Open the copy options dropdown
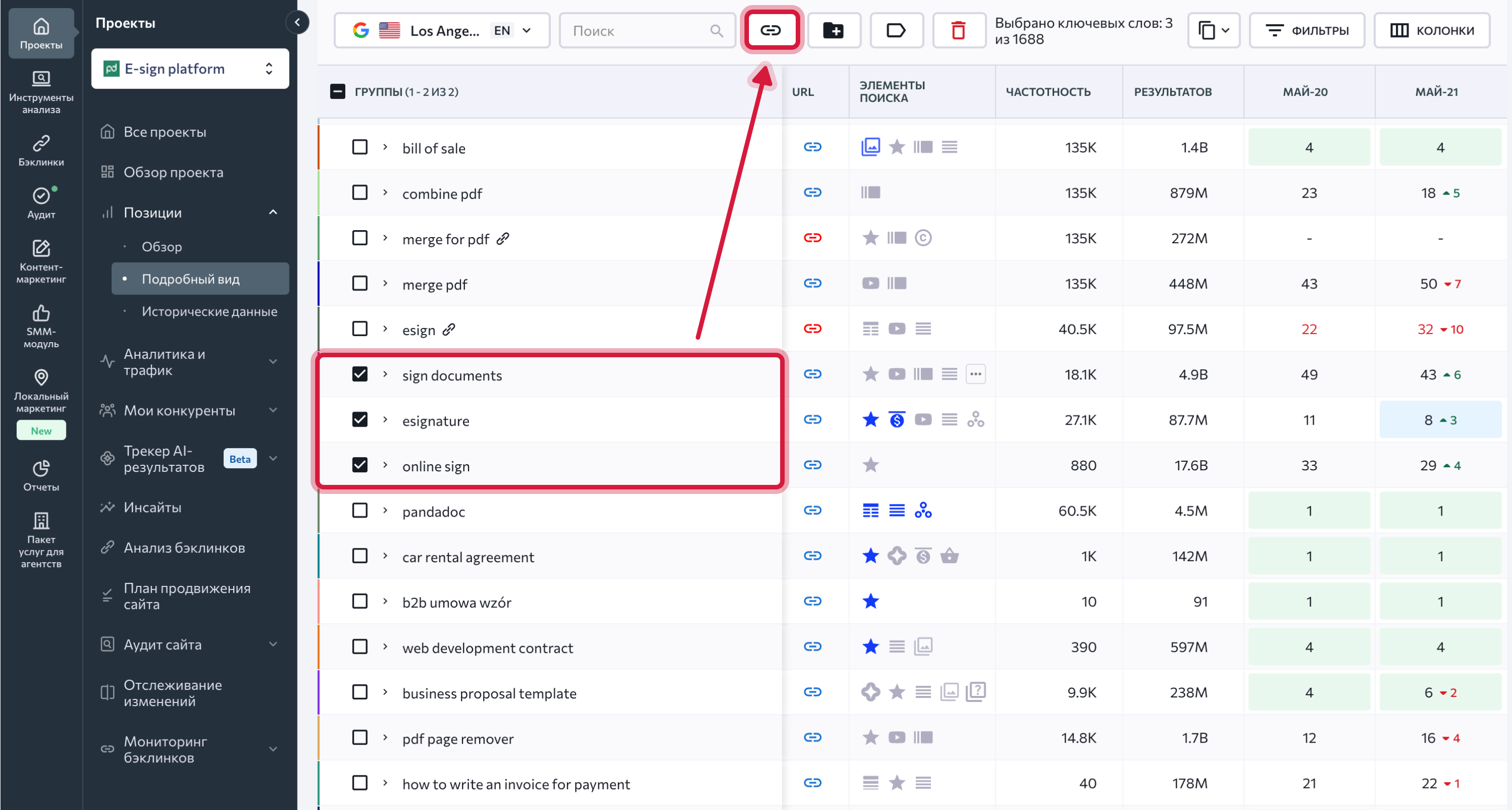The image size is (1512, 810). pos(1213,31)
